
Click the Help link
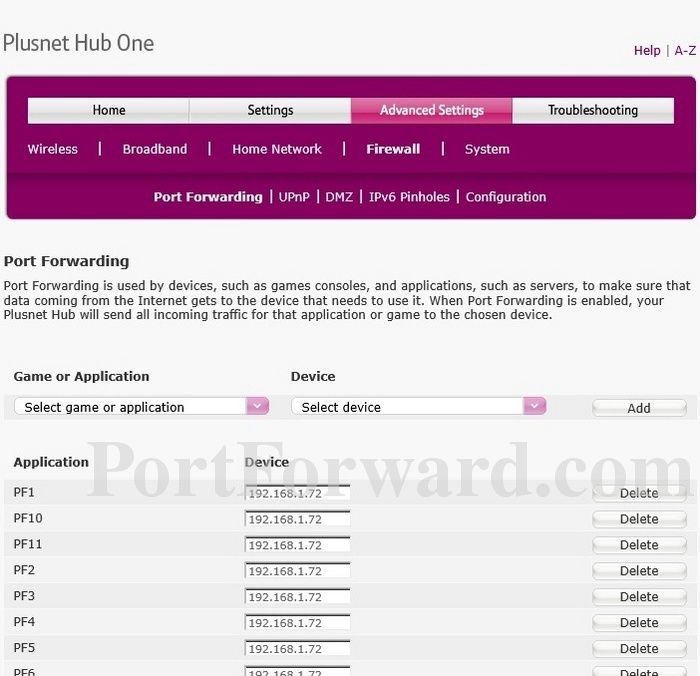click(x=647, y=50)
